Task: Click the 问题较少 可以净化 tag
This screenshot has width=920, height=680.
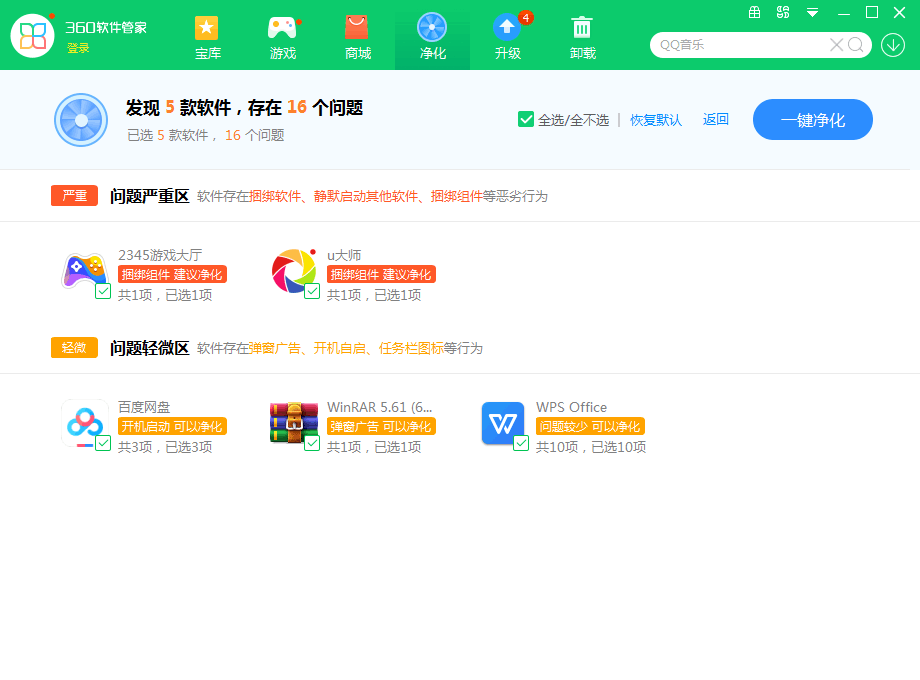Action: pyautogui.click(x=590, y=427)
